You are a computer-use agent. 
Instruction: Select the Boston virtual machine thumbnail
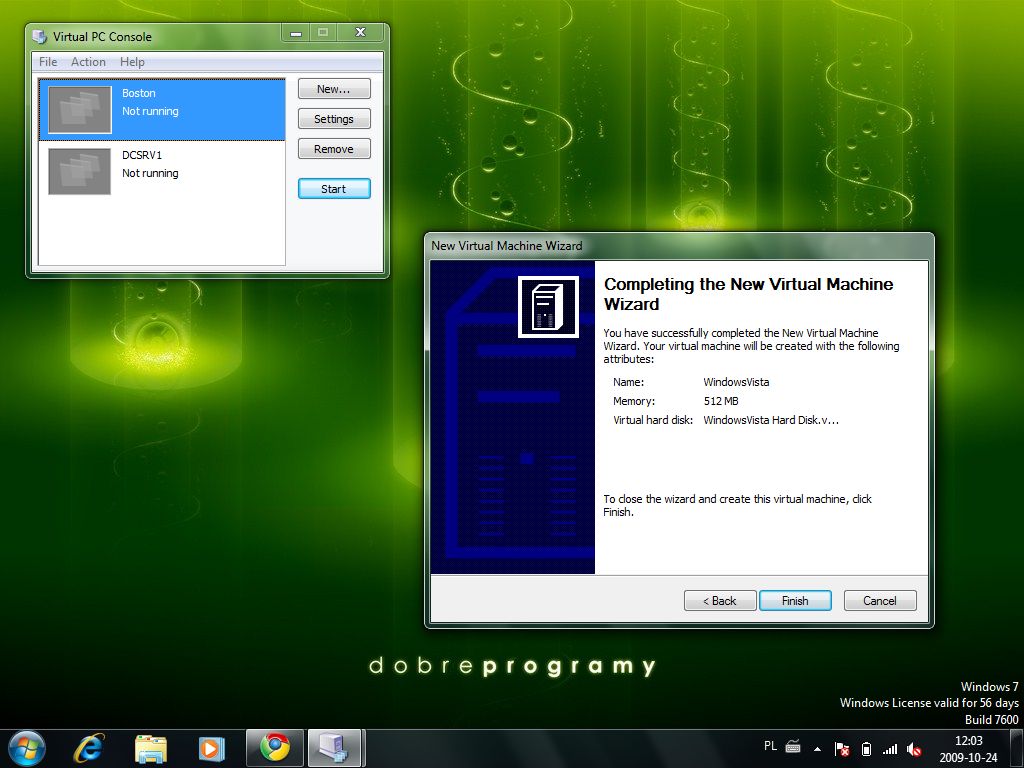[80, 110]
